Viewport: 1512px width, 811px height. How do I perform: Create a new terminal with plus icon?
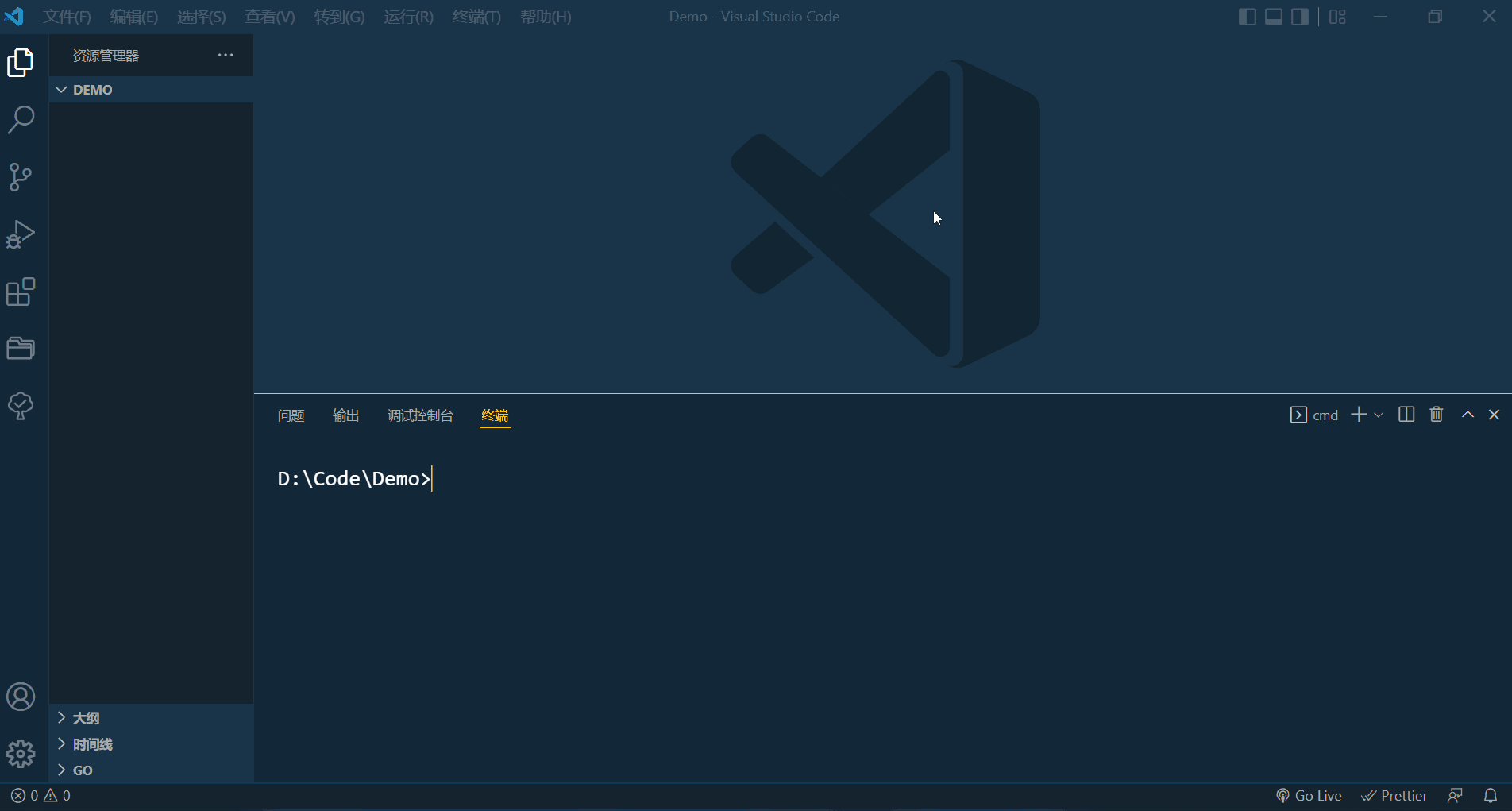[1359, 415]
